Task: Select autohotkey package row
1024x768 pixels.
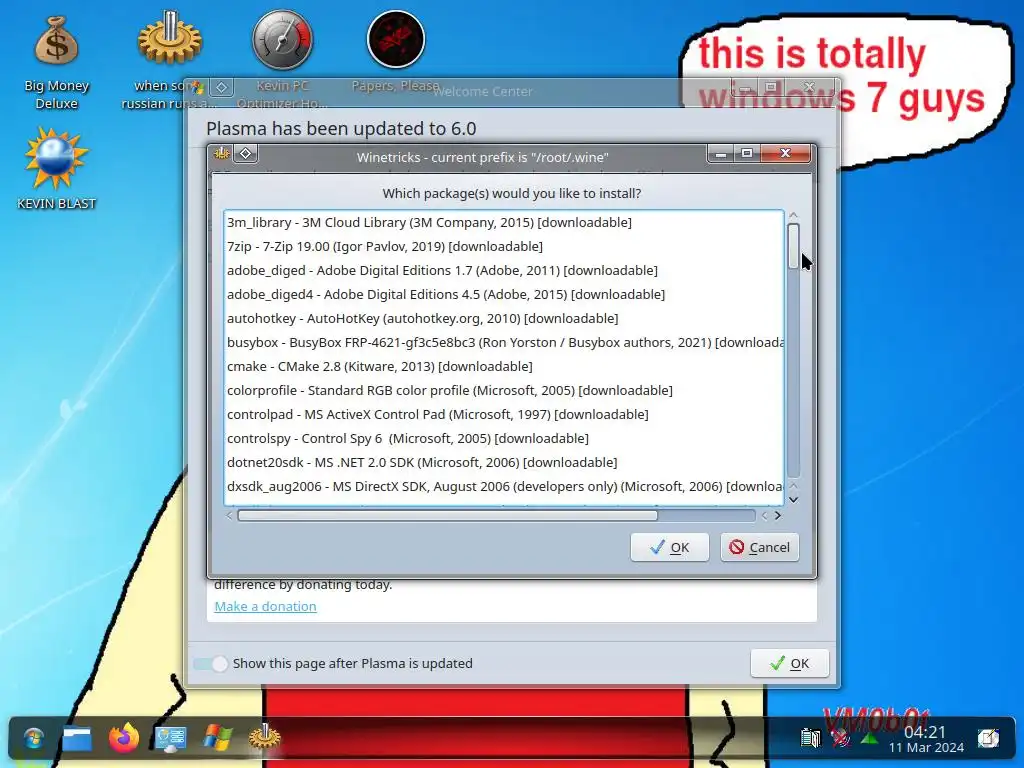Action: coord(504,318)
